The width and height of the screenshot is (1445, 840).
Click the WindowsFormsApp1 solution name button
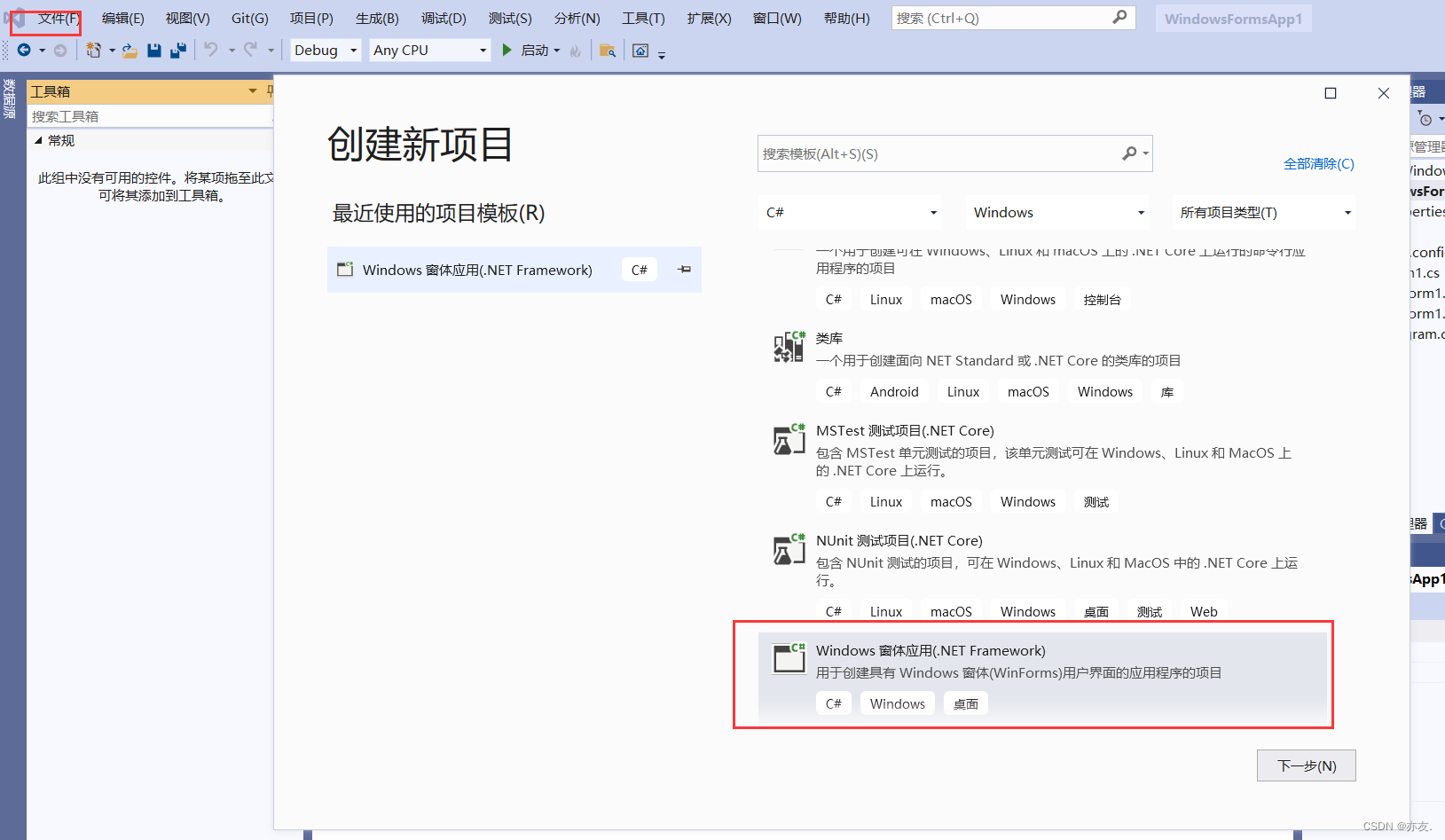[1234, 19]
